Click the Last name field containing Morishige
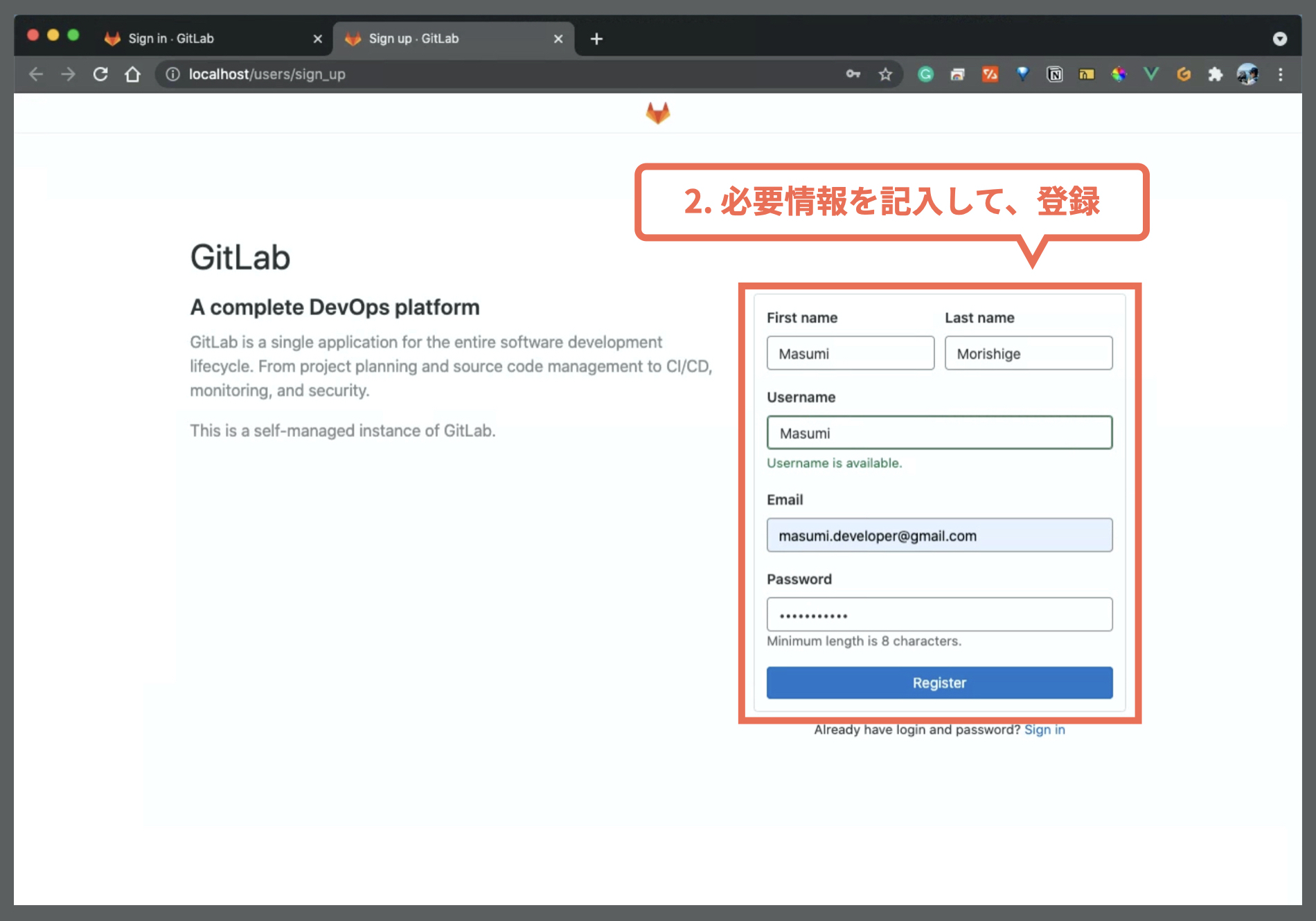1316x921 pixels. (x=1029, y=353)
